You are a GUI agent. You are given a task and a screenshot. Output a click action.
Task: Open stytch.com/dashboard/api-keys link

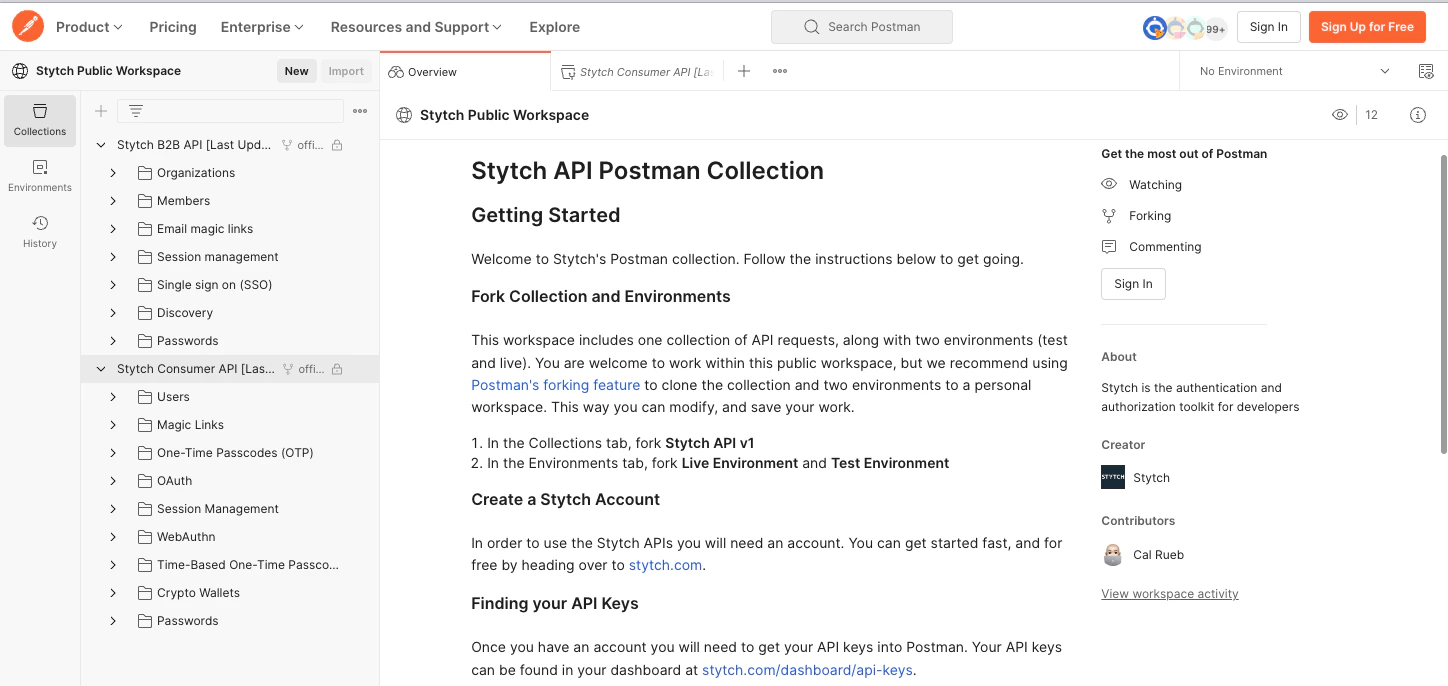click(x=807, y=670)
